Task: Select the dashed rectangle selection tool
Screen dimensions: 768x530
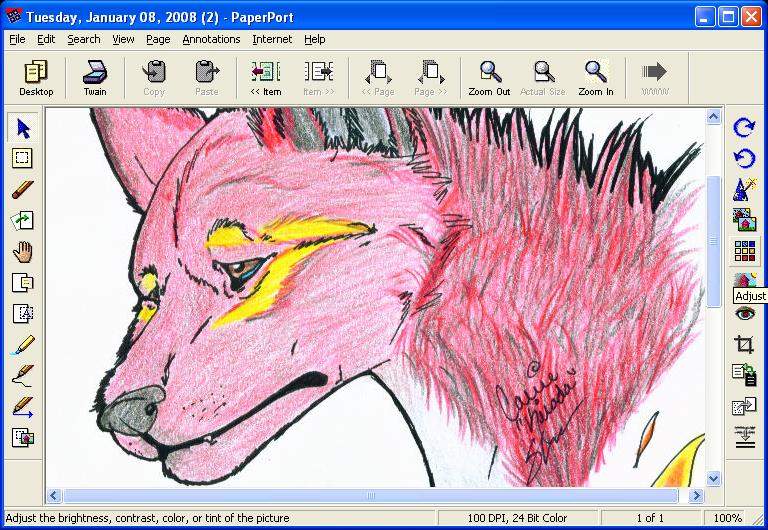Action: coord(23,158)
